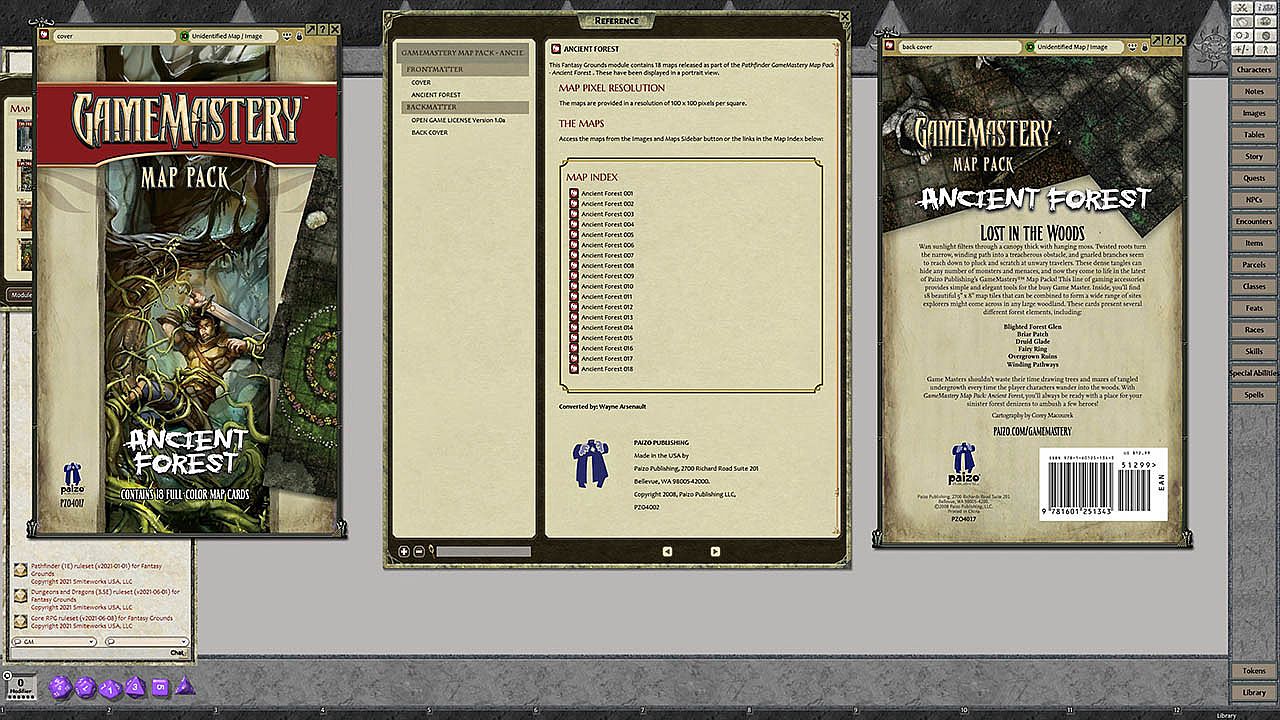
Task: Toggle the mask icon in the back cover window
Action: [1131, 46]
